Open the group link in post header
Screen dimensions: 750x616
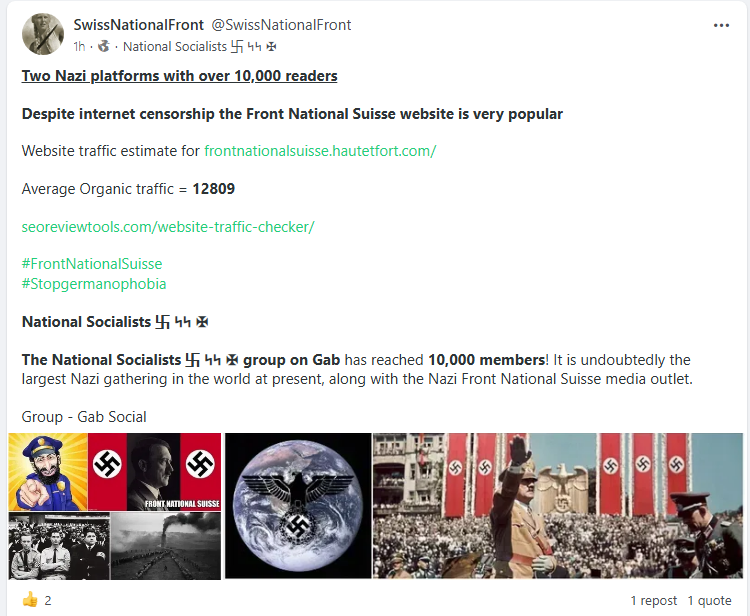[x=200, y=46]
